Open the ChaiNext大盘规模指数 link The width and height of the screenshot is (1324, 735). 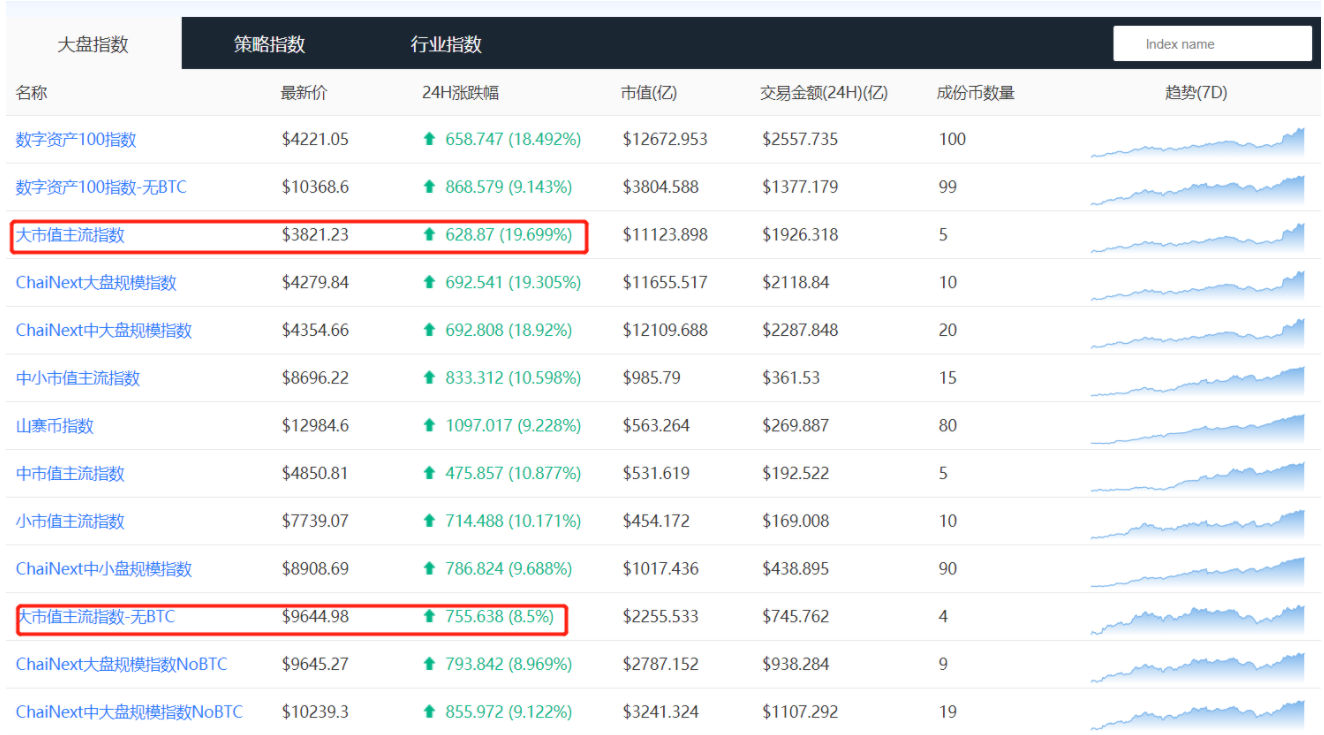96,283
